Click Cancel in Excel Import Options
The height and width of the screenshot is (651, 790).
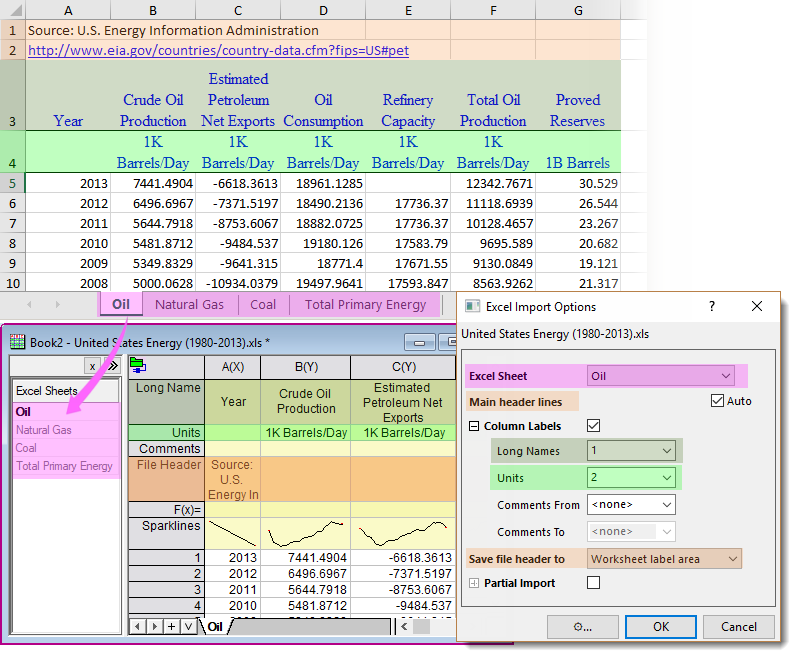tap(739, 627)
